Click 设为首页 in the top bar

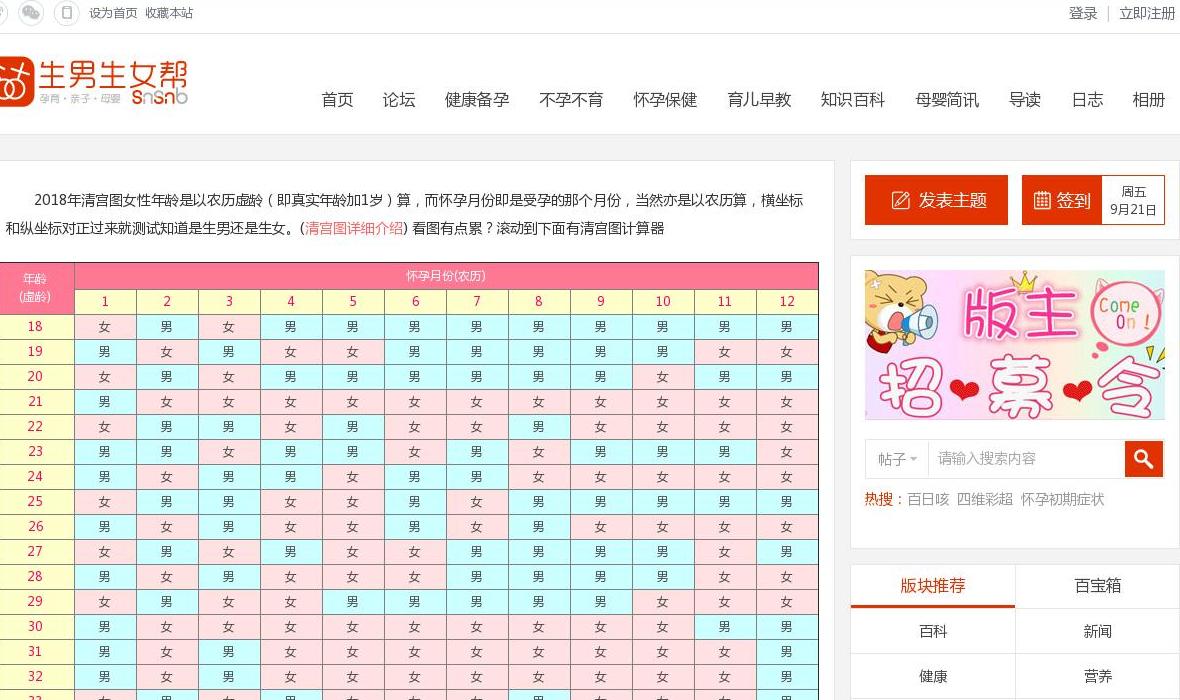(113, 13)
